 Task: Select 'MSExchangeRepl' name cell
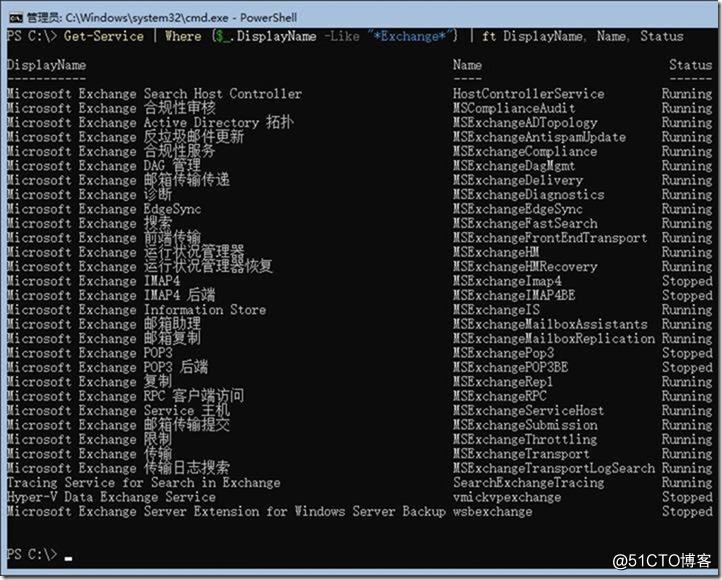click(x=503, y=382)
